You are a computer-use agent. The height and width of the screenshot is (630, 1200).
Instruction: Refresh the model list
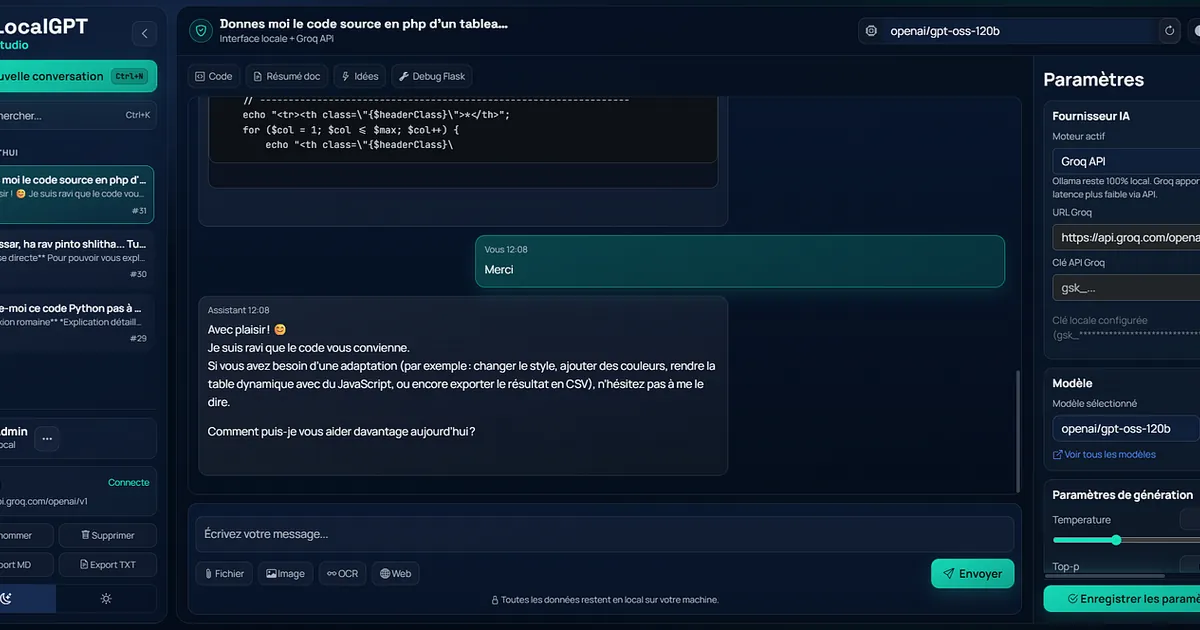[1169, 31]
